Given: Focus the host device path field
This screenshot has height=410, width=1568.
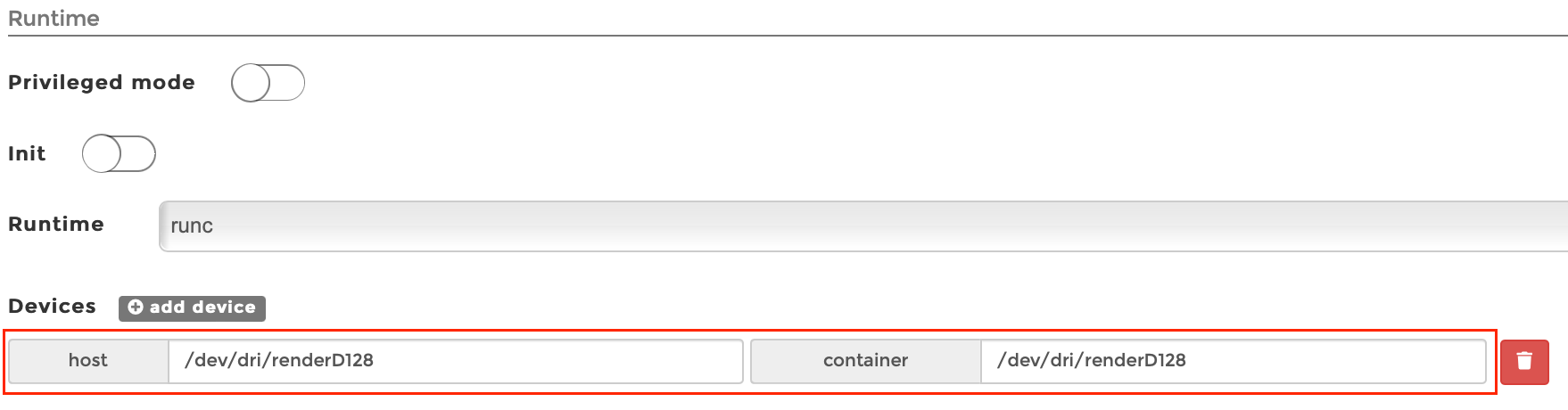Looking at the screenshot, I should click(455, 361).
